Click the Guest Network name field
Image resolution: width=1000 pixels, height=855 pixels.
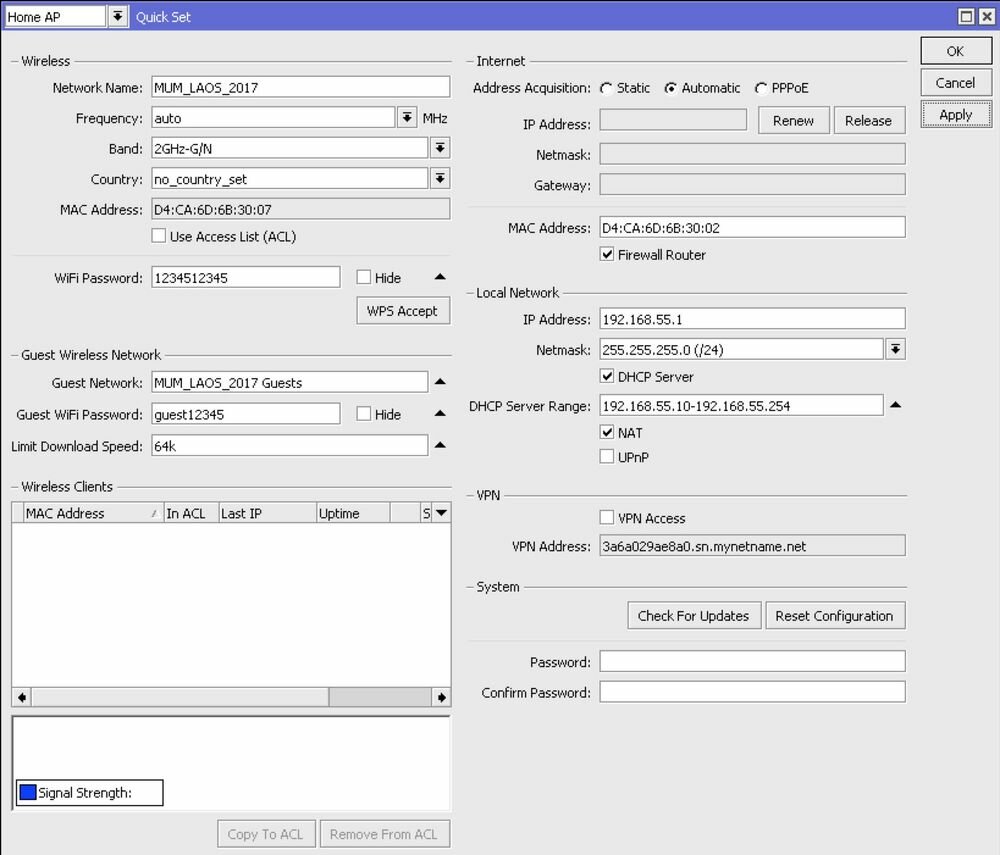pyautogui.click(x=290, y=383)
